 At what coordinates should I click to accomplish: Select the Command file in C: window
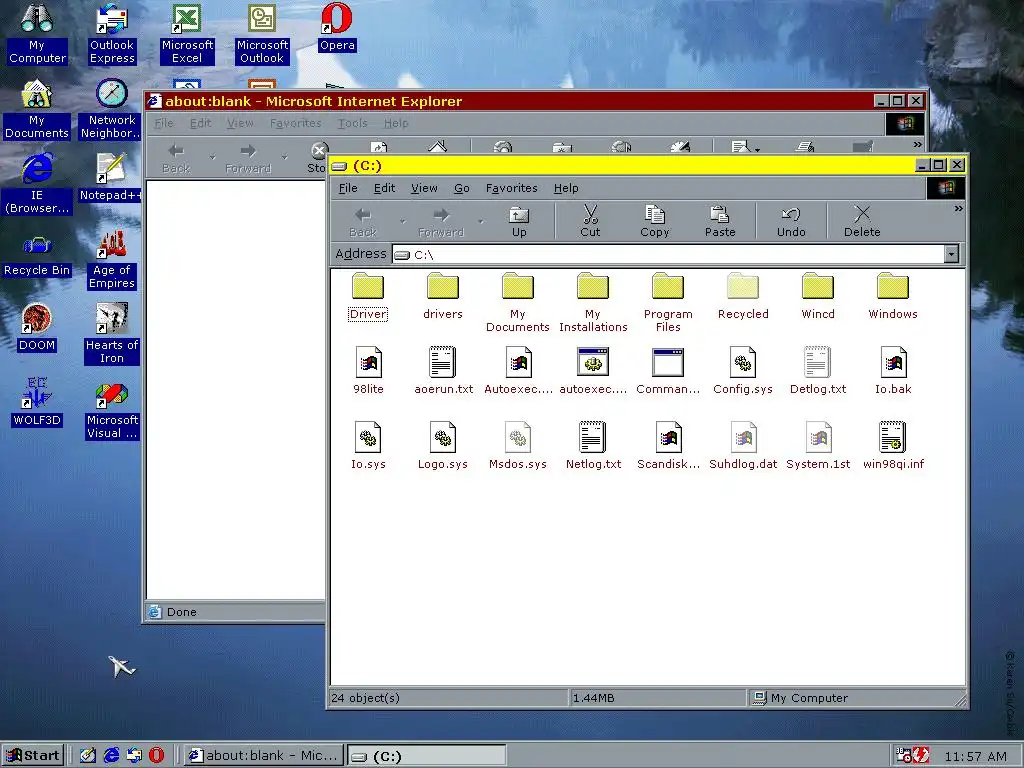(668, 371)
